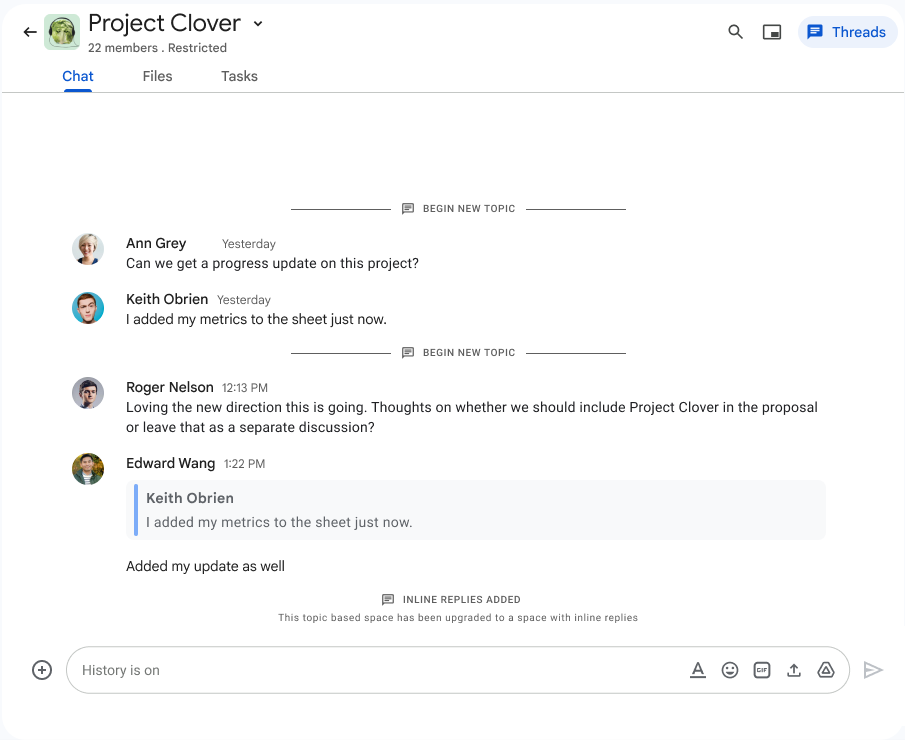
Task: Expand the Project Clover space menu
Action: [x=257, y=23]
